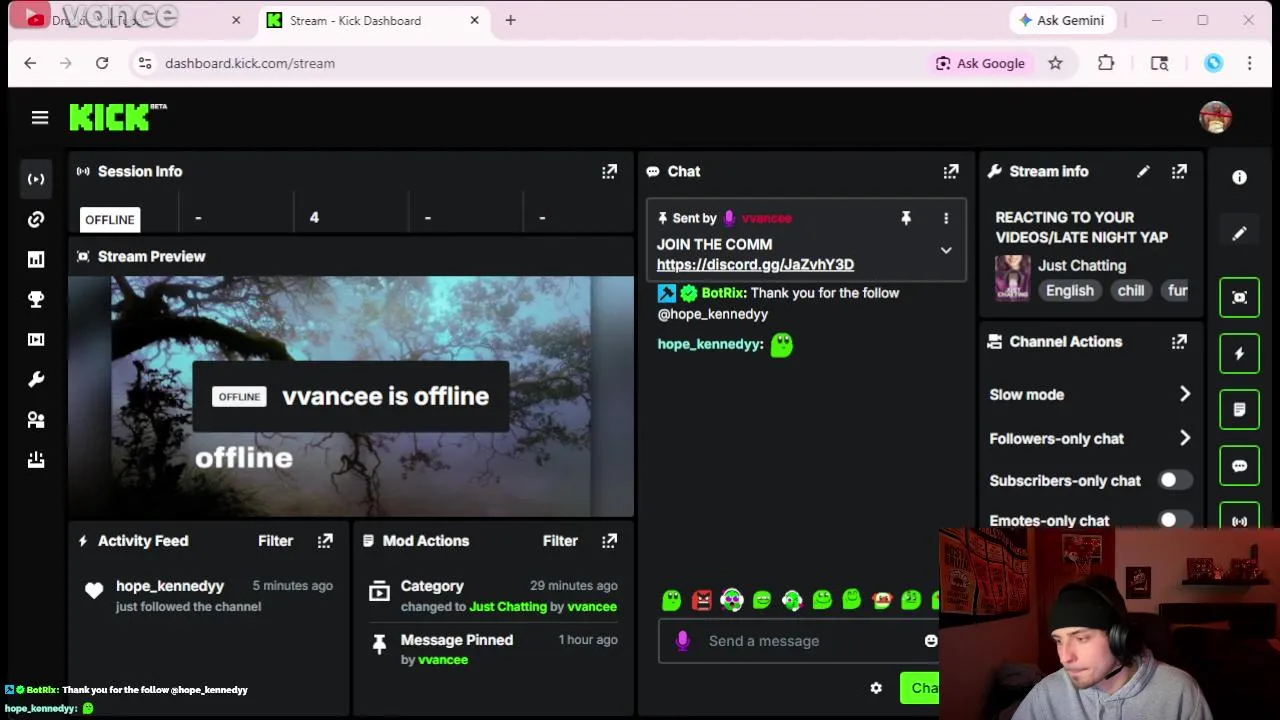Open chat settings gear icon
Viewport: 1280px width, 720px height.
[x=876, y=688]
